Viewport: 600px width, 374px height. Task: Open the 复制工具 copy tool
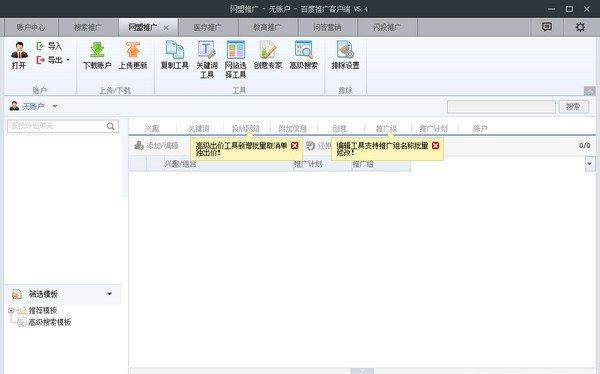174,50
